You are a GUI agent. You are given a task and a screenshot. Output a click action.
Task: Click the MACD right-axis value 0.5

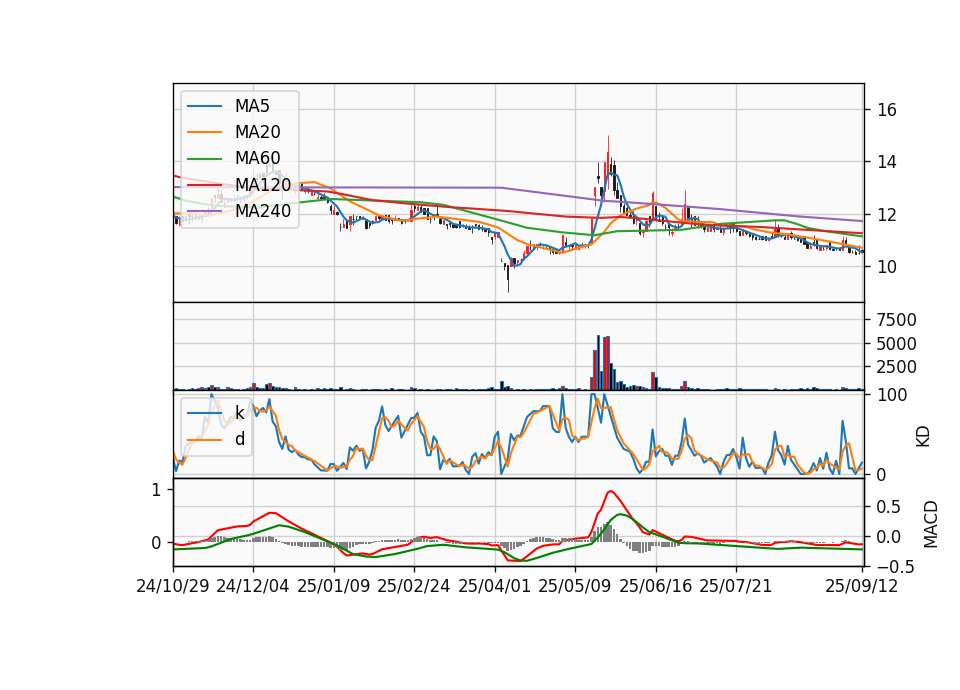click(887, 507)
